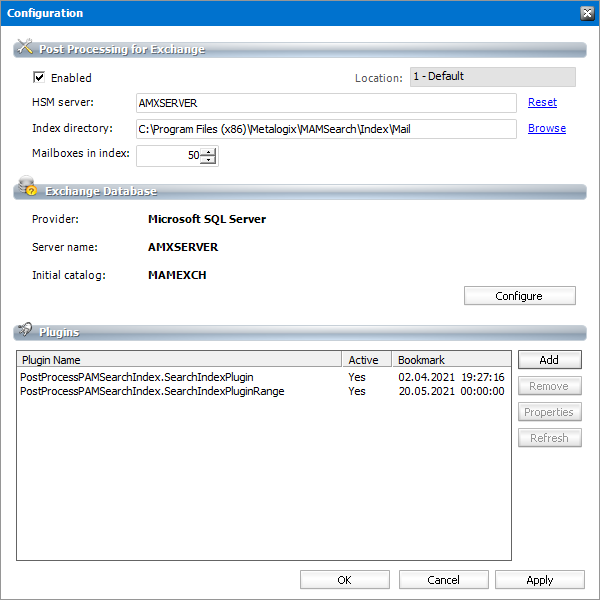Increase Mailboxes in index with up arrow
The image size is (600, 600).
tap(209, 152)
